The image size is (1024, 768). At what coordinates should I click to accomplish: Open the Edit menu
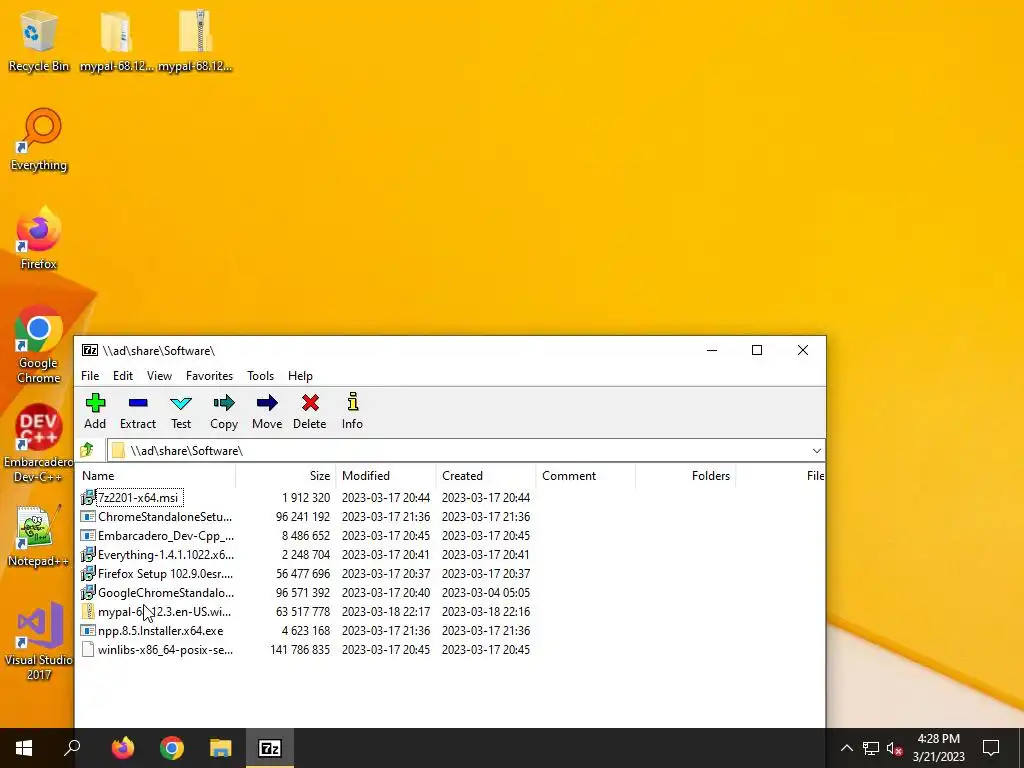coord(123,376)
